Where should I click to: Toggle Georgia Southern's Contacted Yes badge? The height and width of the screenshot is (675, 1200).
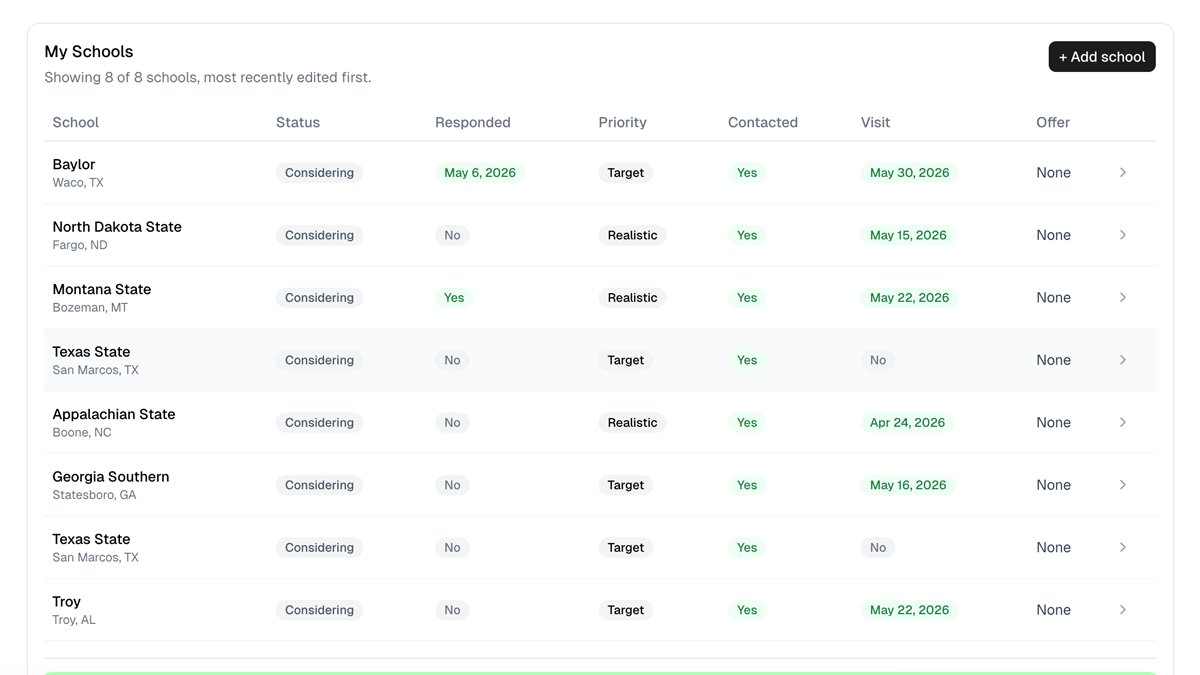[x=747, y=485]
